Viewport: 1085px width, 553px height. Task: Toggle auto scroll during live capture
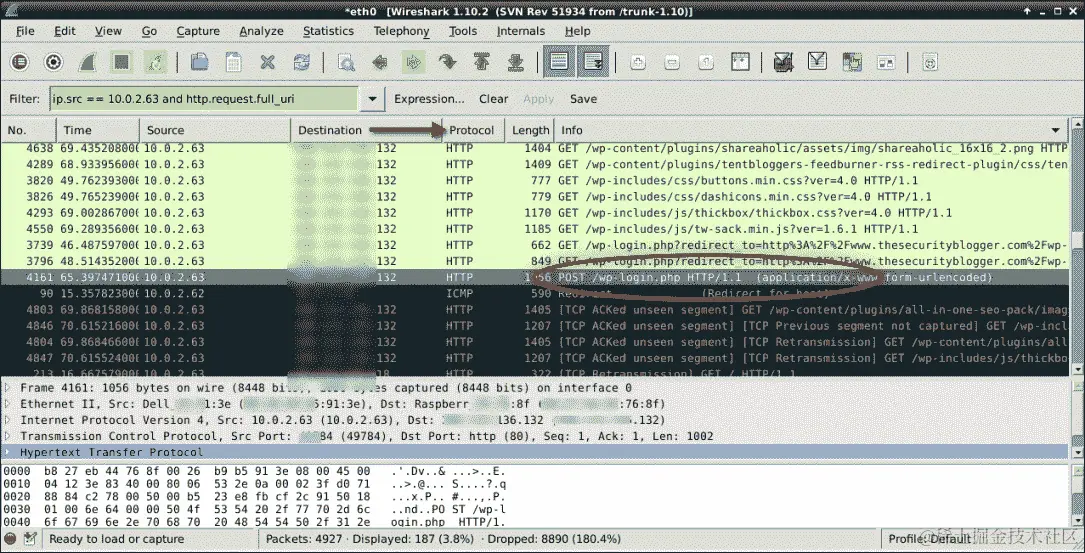[593, 62]
